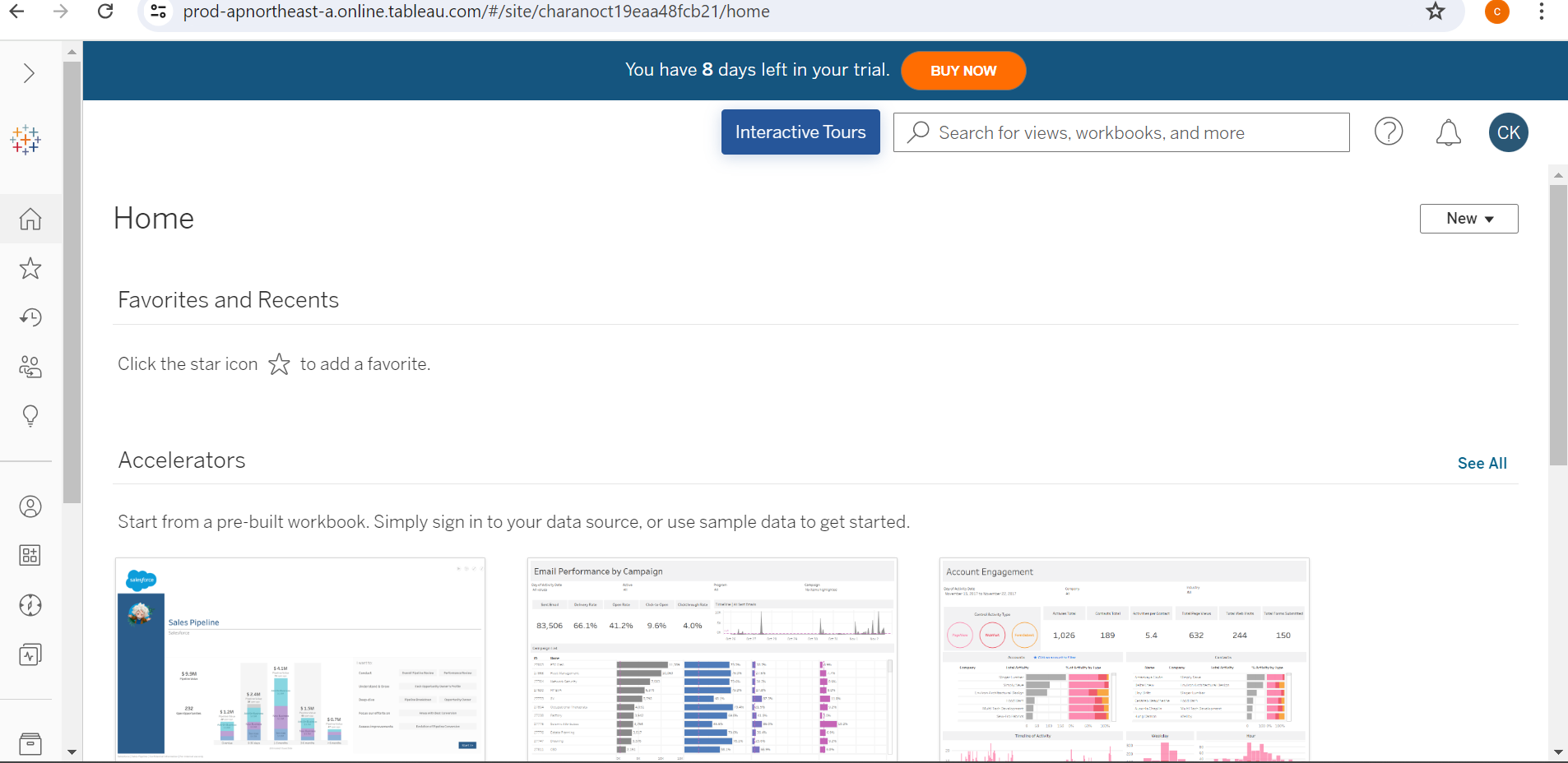Launch Interactive Tours
This screenshot has width=1568, height=763.
click(x=800, y=132)
